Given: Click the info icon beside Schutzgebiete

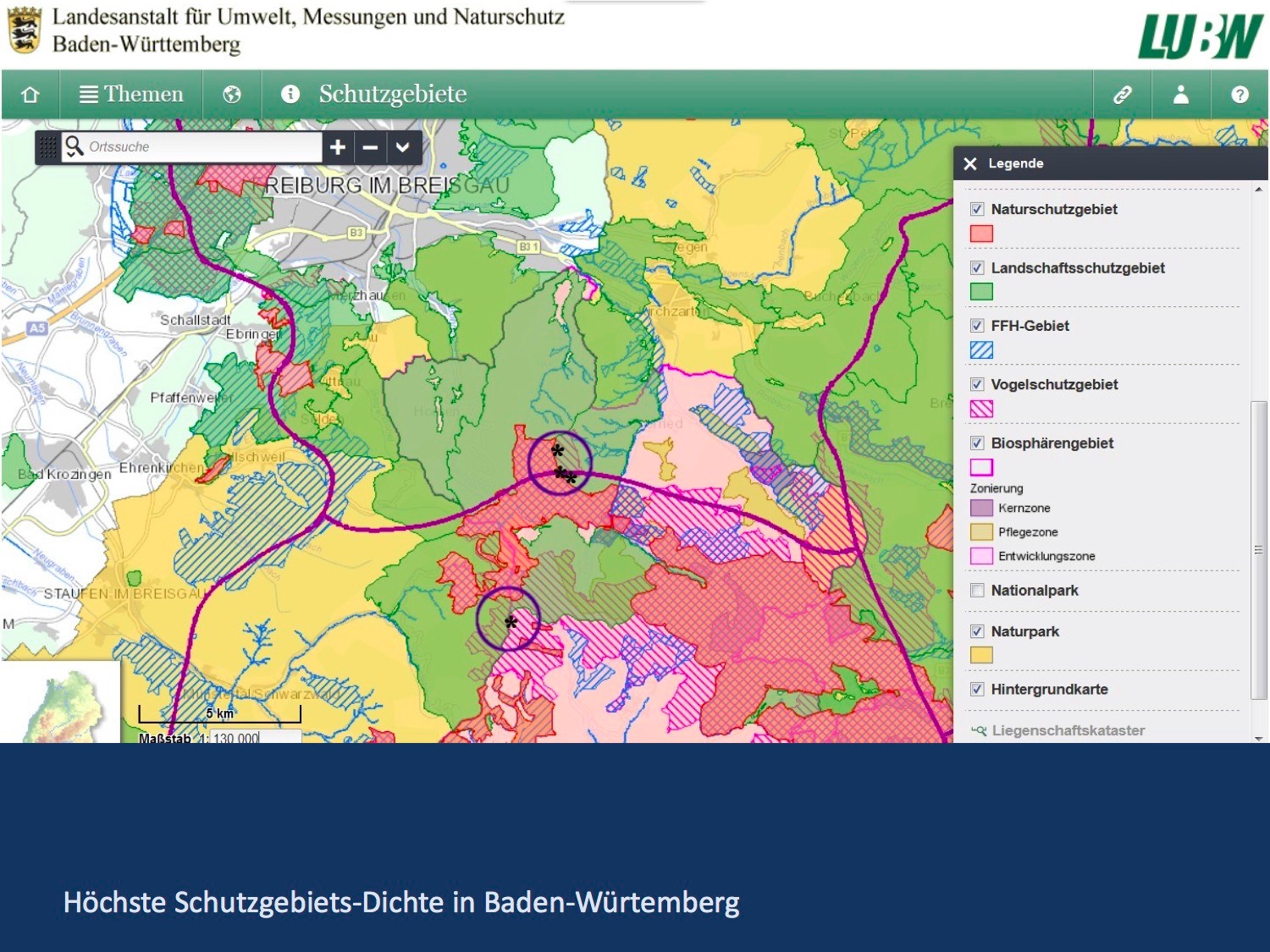Looking at the screenshot, I should coord(290,94).
